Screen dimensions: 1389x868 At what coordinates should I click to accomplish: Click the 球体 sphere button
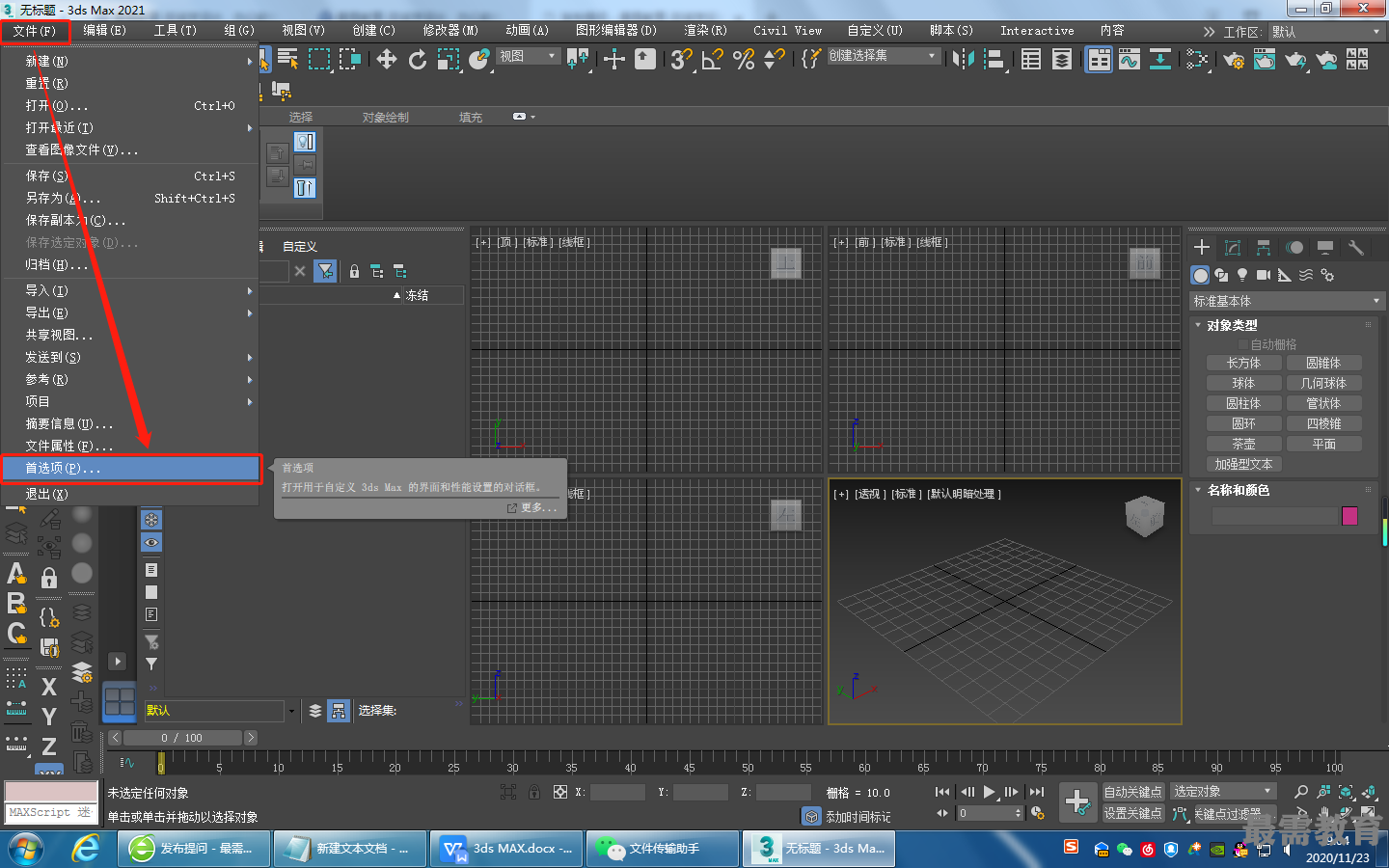[x=1243, y=383]
